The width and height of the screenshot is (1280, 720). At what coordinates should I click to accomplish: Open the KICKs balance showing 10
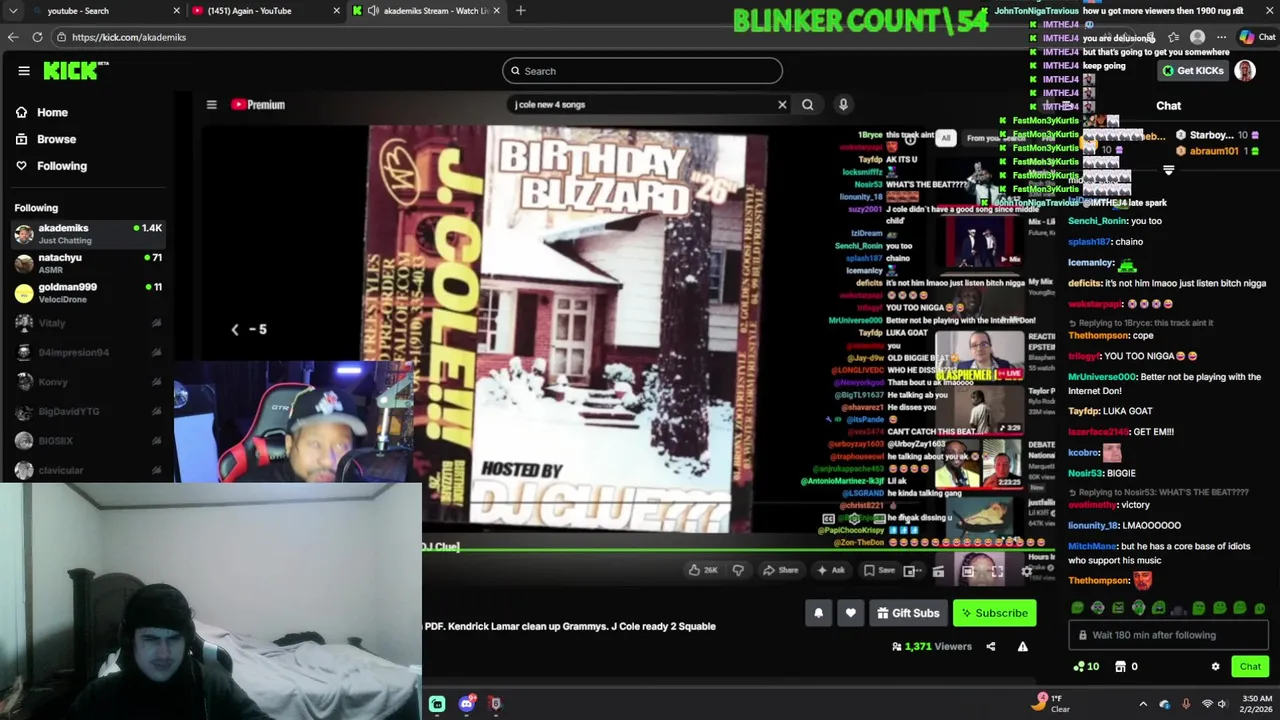click(x=1085, y=667)
